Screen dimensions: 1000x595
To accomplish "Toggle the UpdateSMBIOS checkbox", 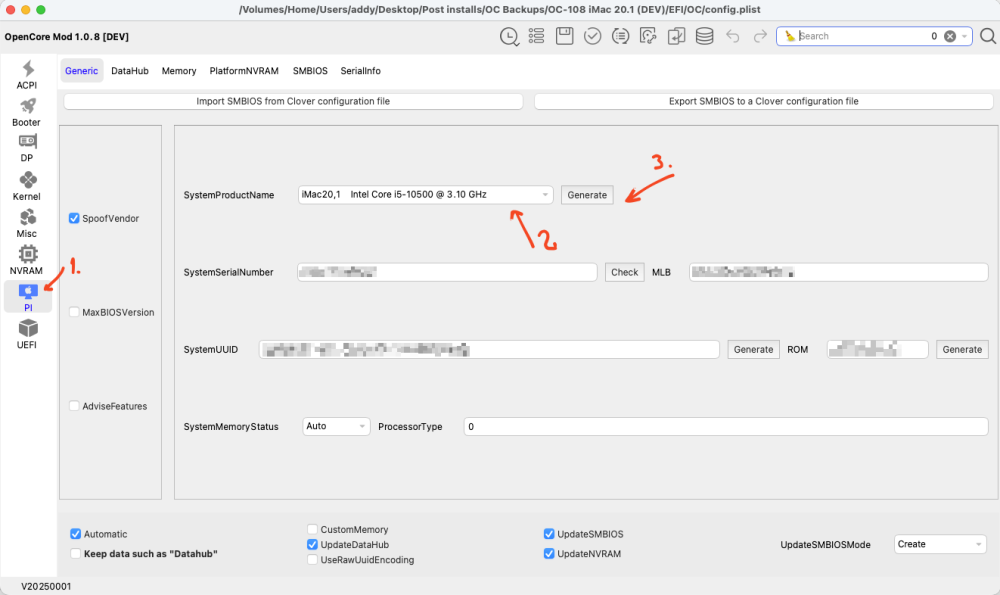I will click(x=548, y=534).
